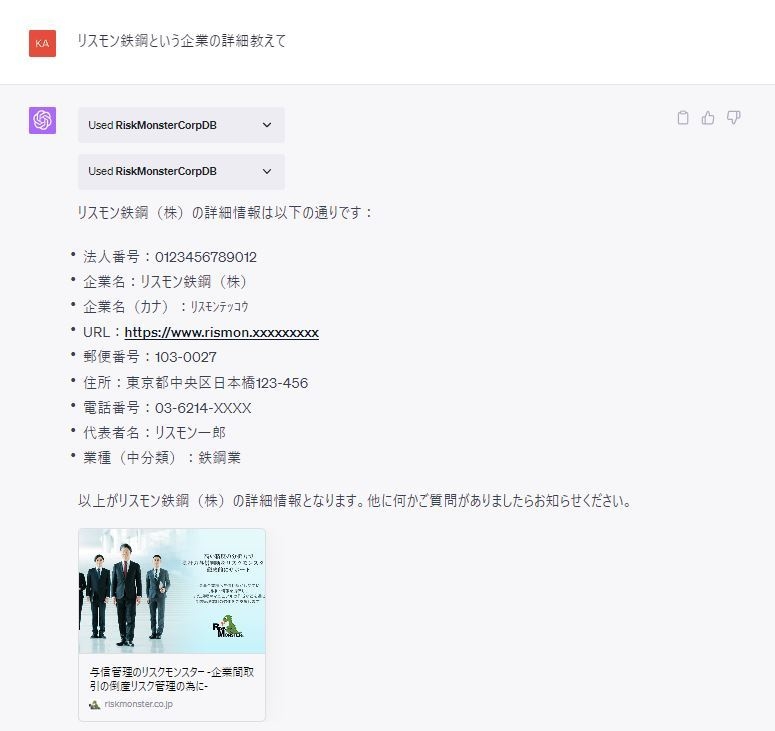The width and height of the screenshot is (775, 731).
Task: Open the https://www.rismon.xxxxxxxxx link
Action: 221,332
